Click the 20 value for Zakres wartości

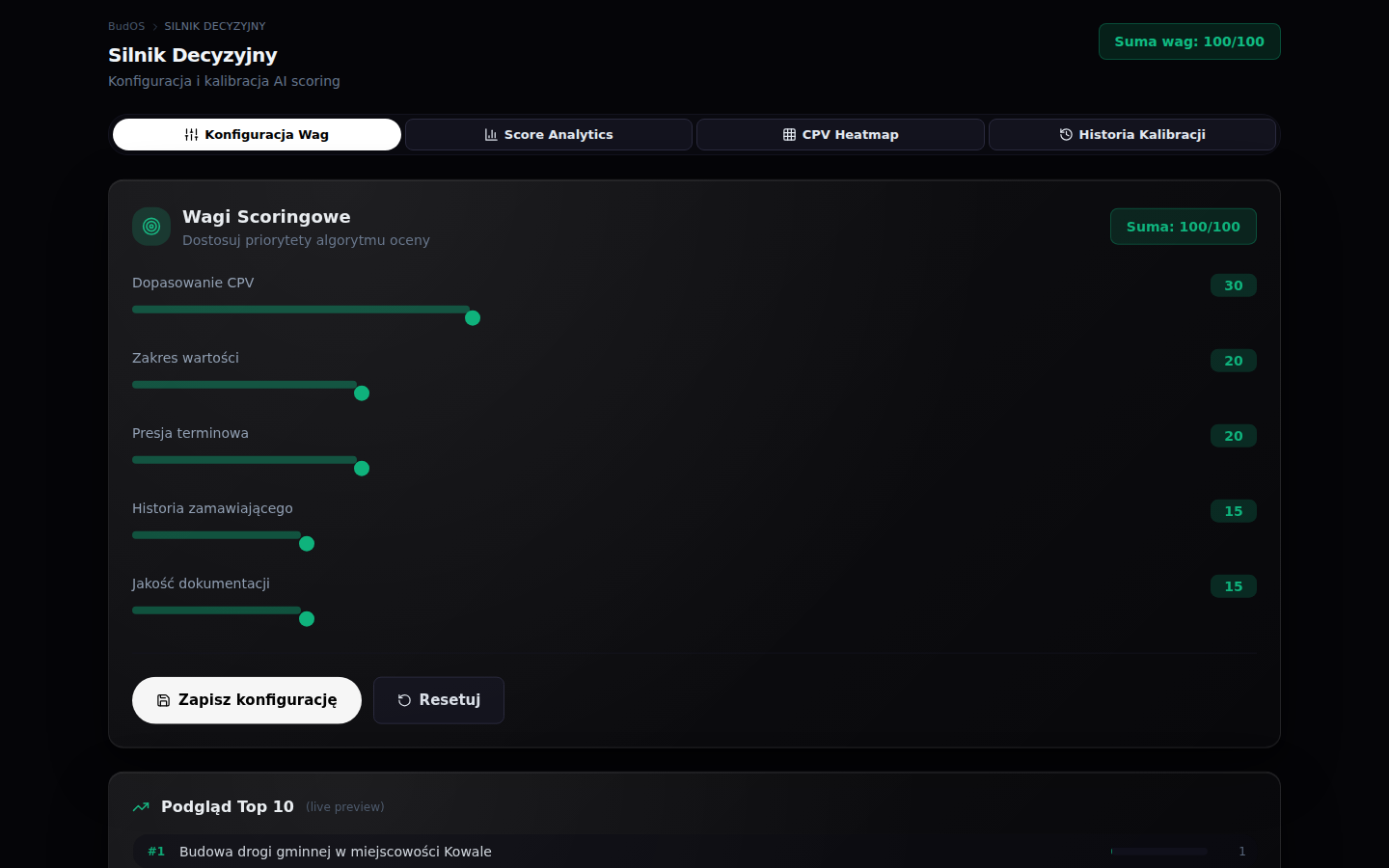click(x=1234, y=361)
